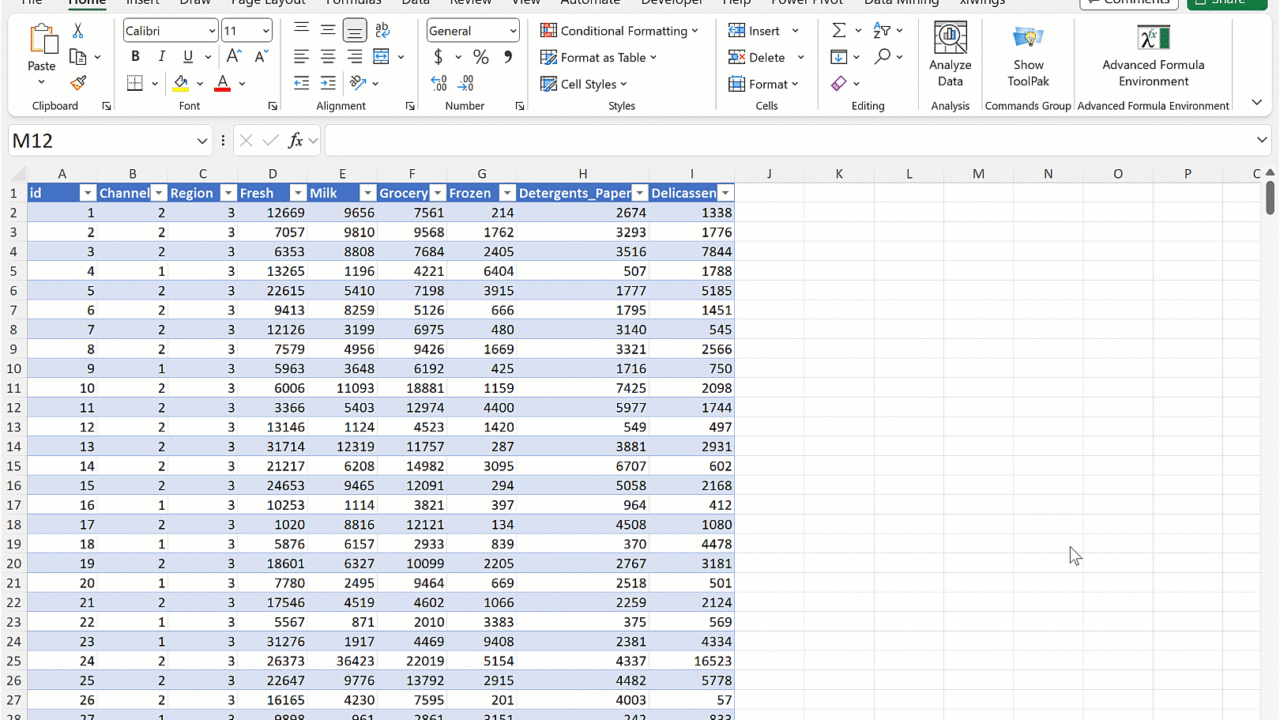Click the Name Box showing M12
Screen dimensions: 1280x720
coord(100,141)
